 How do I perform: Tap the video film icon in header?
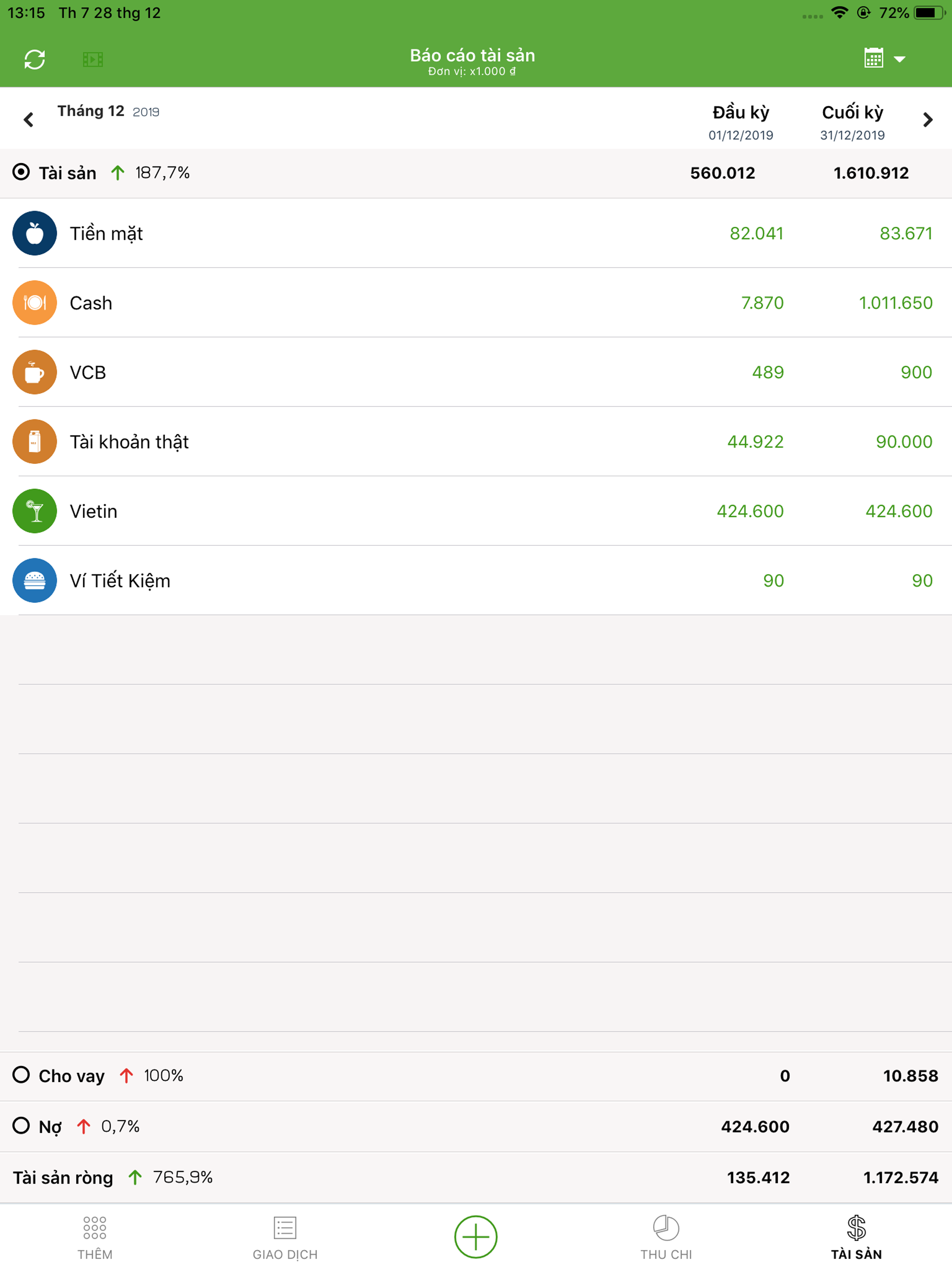(x=93, y=60)
